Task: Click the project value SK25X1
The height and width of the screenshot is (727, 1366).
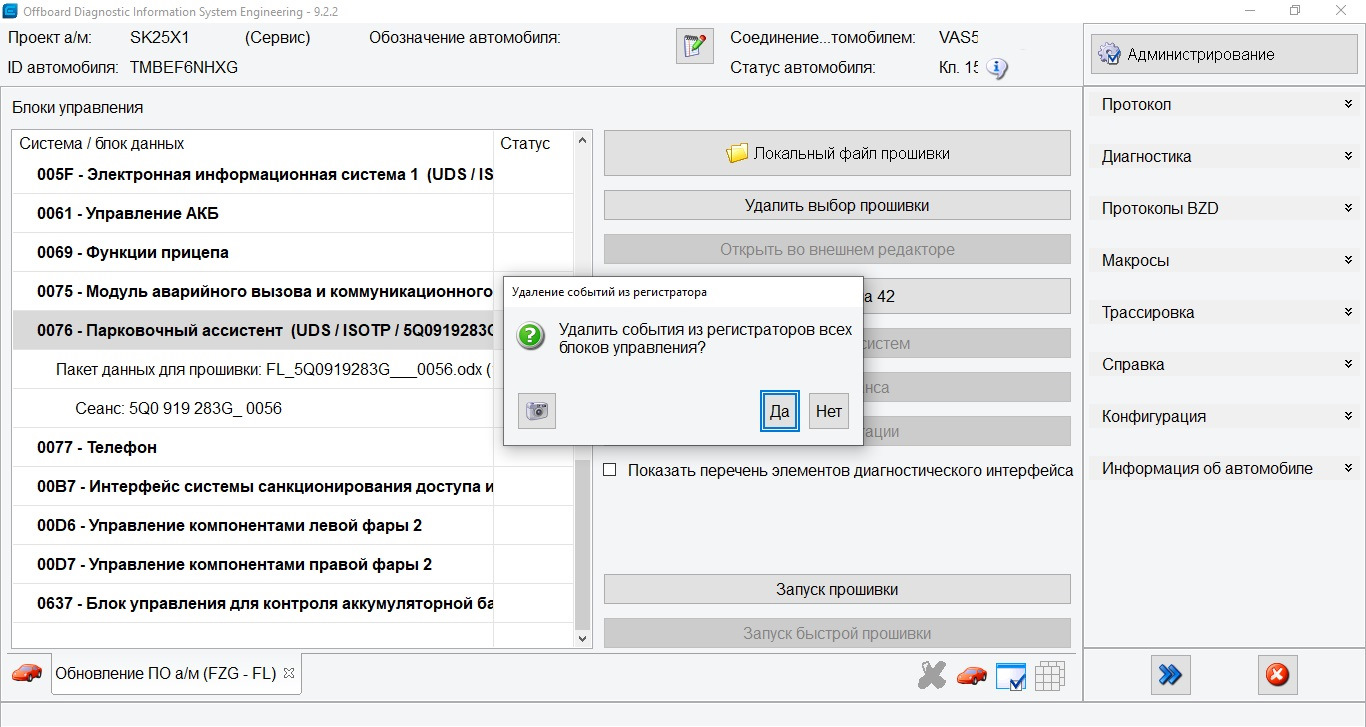Action: click(160, 38)
